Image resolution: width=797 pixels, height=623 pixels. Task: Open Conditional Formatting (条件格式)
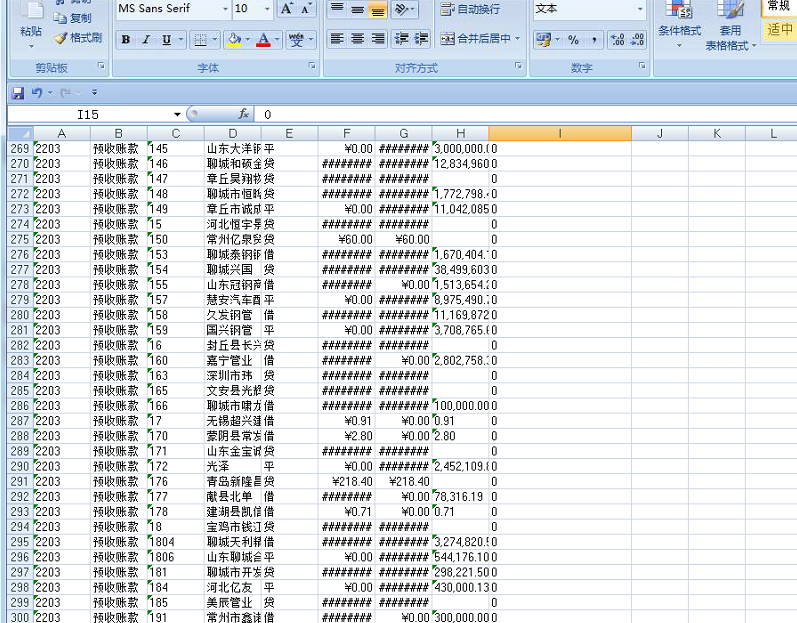pyautogui.click(x=680, y=25)
